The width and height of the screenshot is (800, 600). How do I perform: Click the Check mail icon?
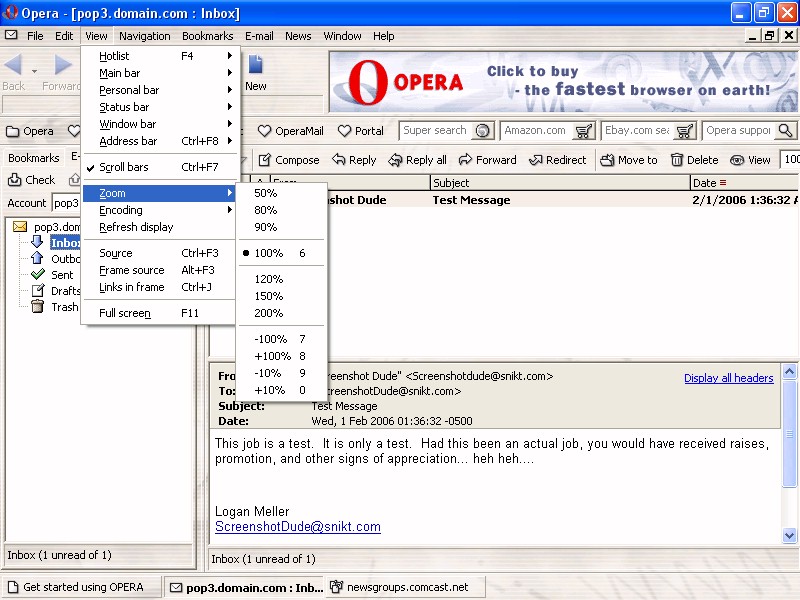14,180
